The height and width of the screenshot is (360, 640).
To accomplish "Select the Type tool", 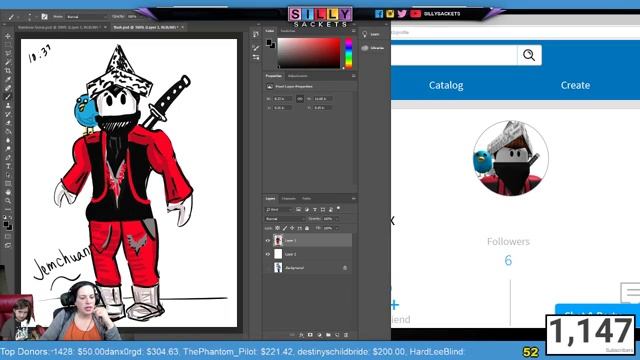I will 8,166.
